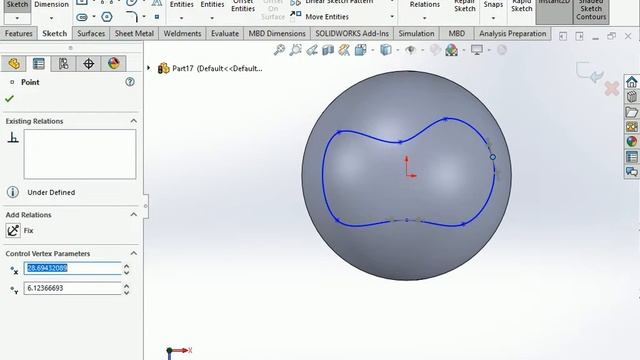Open View Palette icon in task pane
This screenshot has height=360, width=640.
tap(631, 127)
